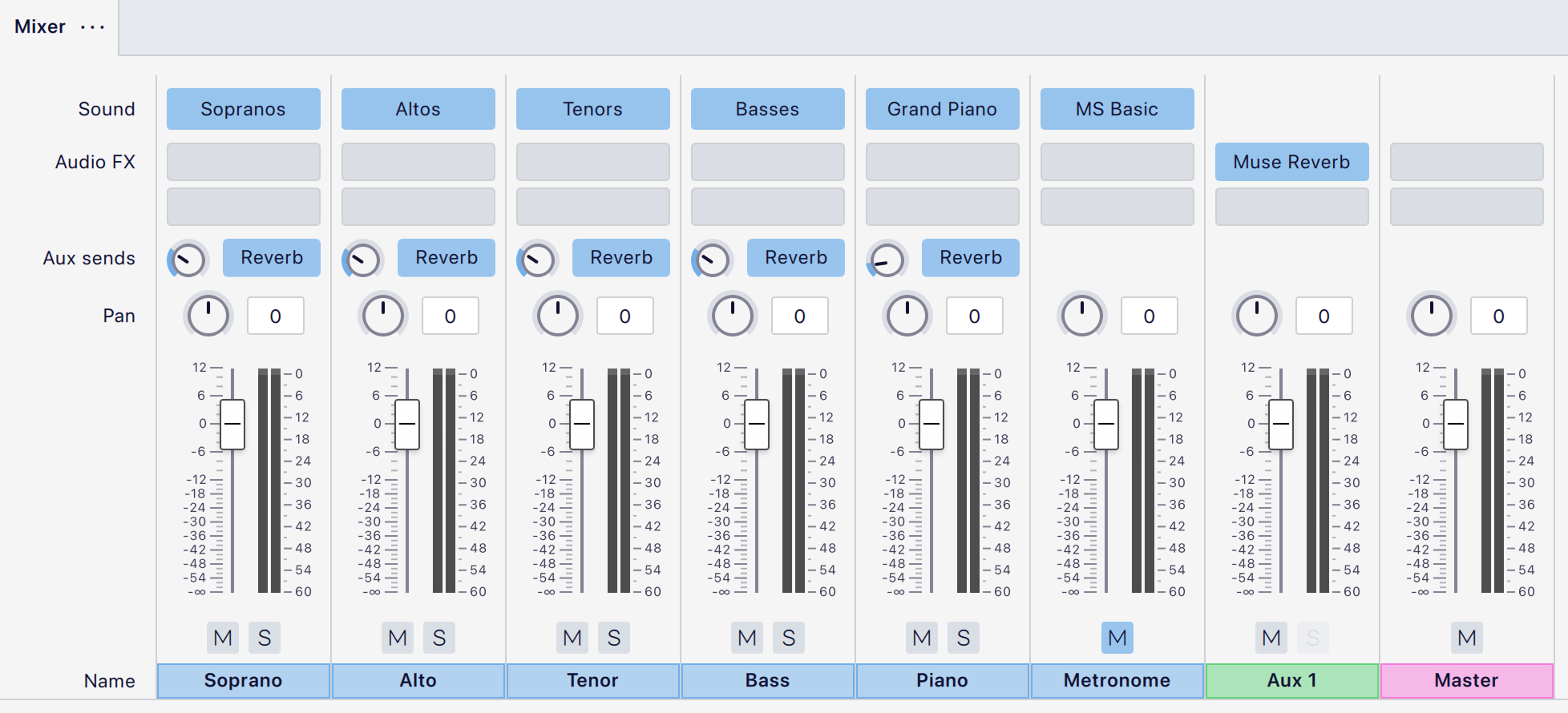Turn the Aux send knob on Sopranos channel

point(188,259)
